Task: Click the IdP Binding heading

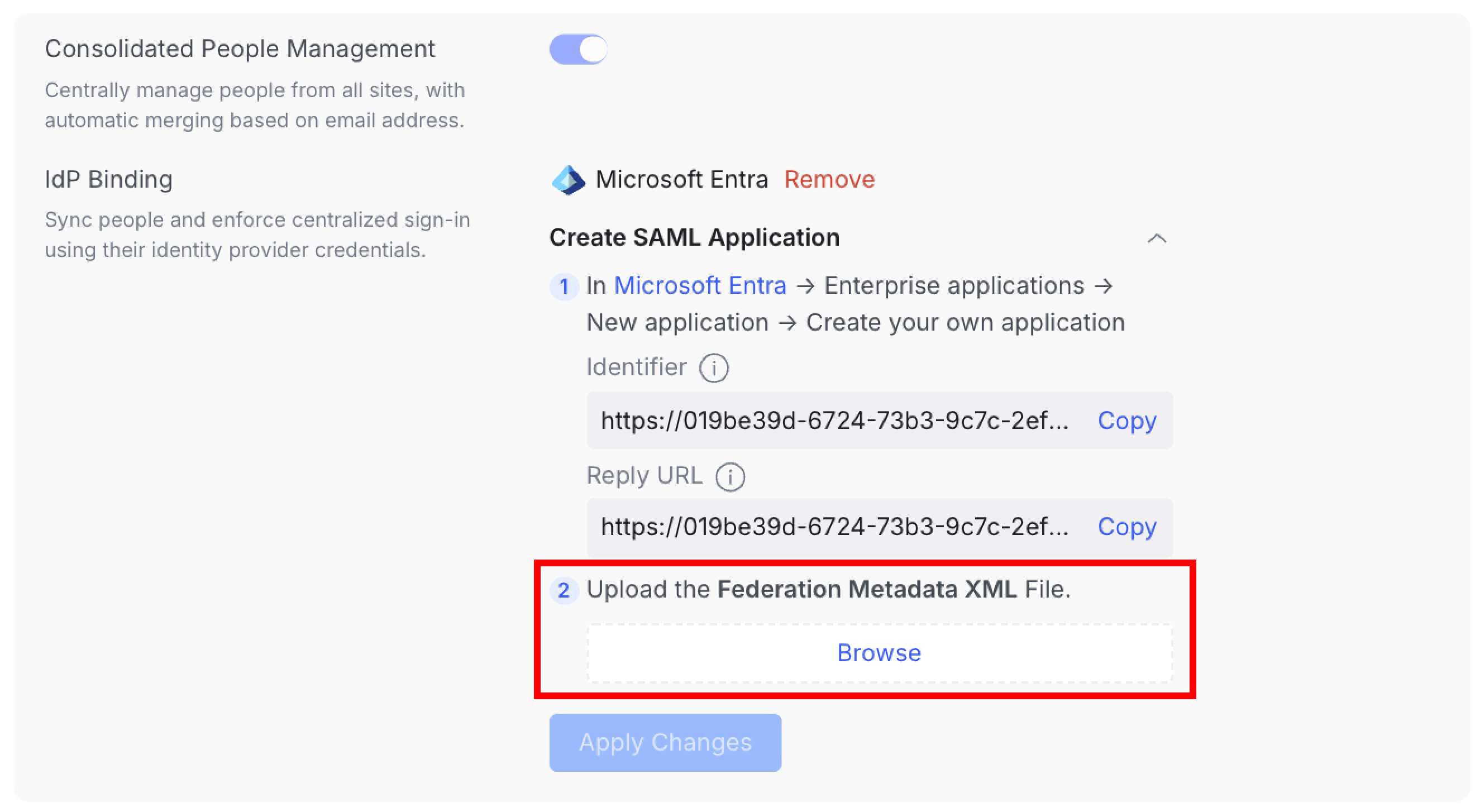Action: pyautogui.click(x=108, y=180)
